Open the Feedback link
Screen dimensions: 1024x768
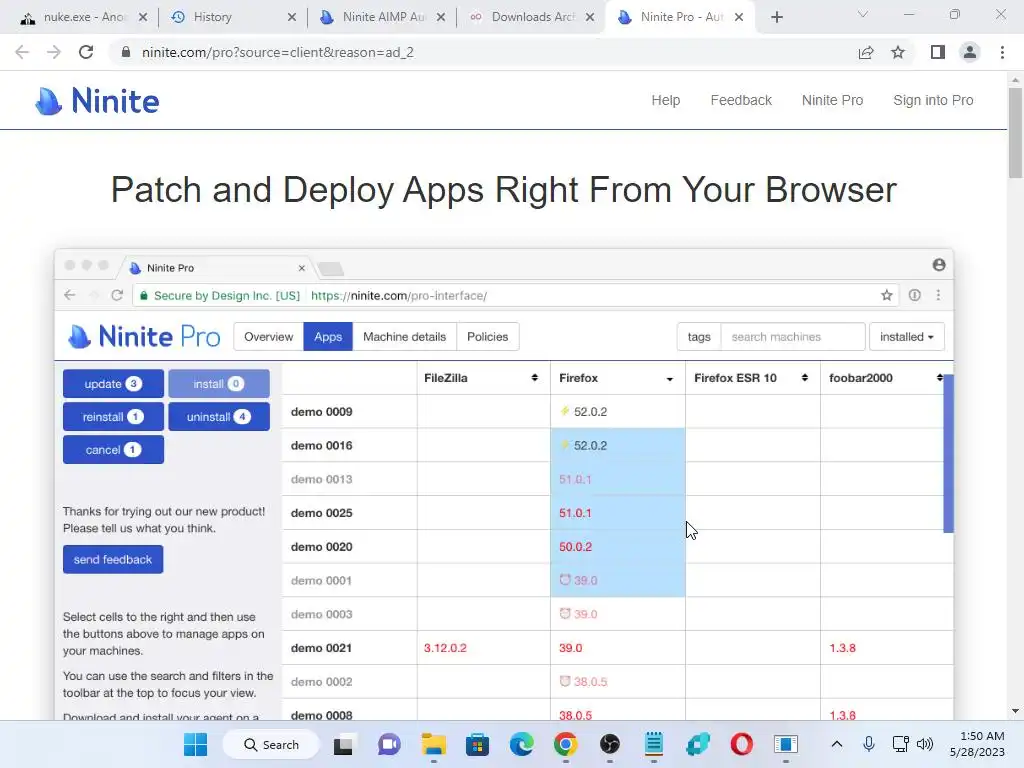741,101
